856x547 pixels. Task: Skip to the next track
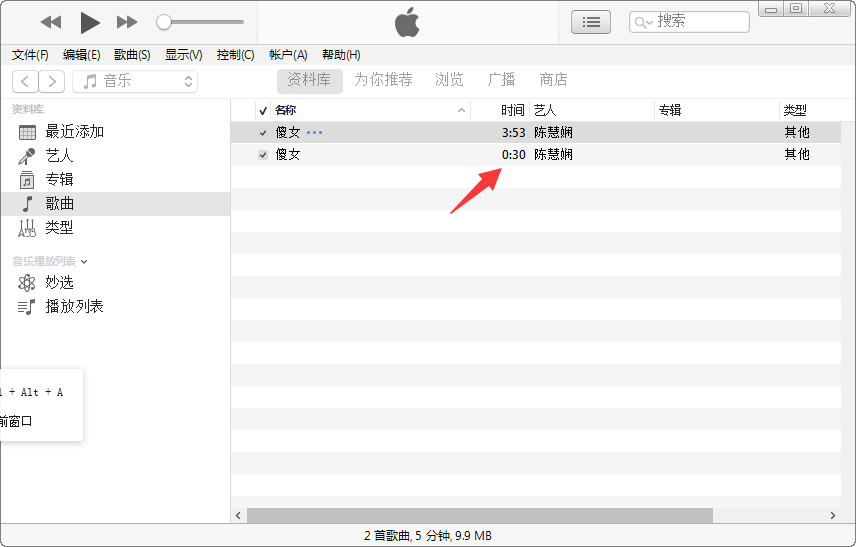click(127, 22)
